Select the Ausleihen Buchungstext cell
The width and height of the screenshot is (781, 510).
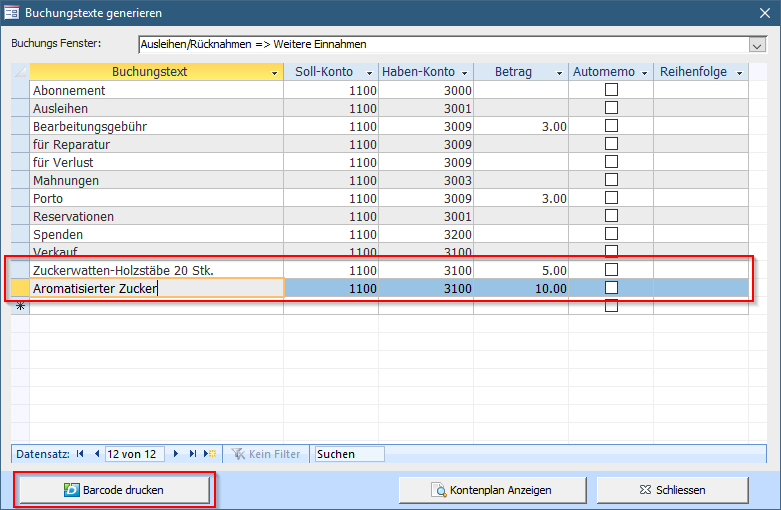(156, 108)
